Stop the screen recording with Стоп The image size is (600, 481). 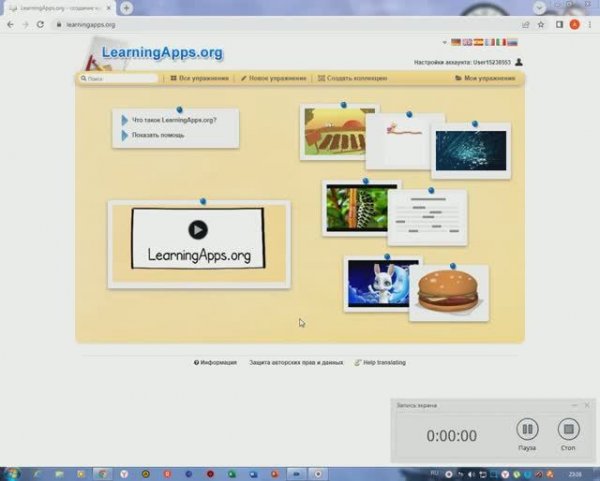569,429
